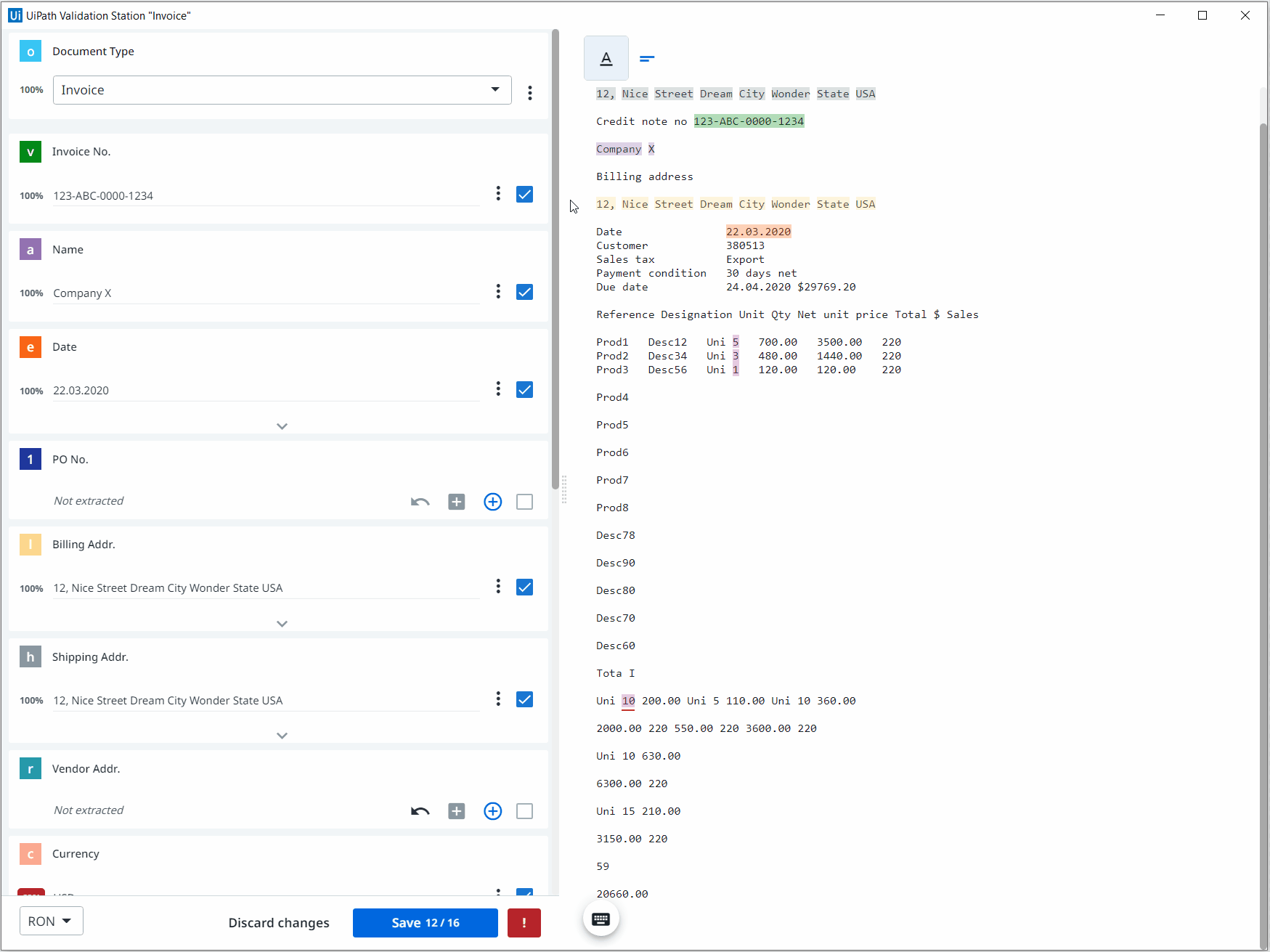The image size is (1270, 952).
Task: Click the Currency 'c' shortcut badge
Action: [30, 854]
